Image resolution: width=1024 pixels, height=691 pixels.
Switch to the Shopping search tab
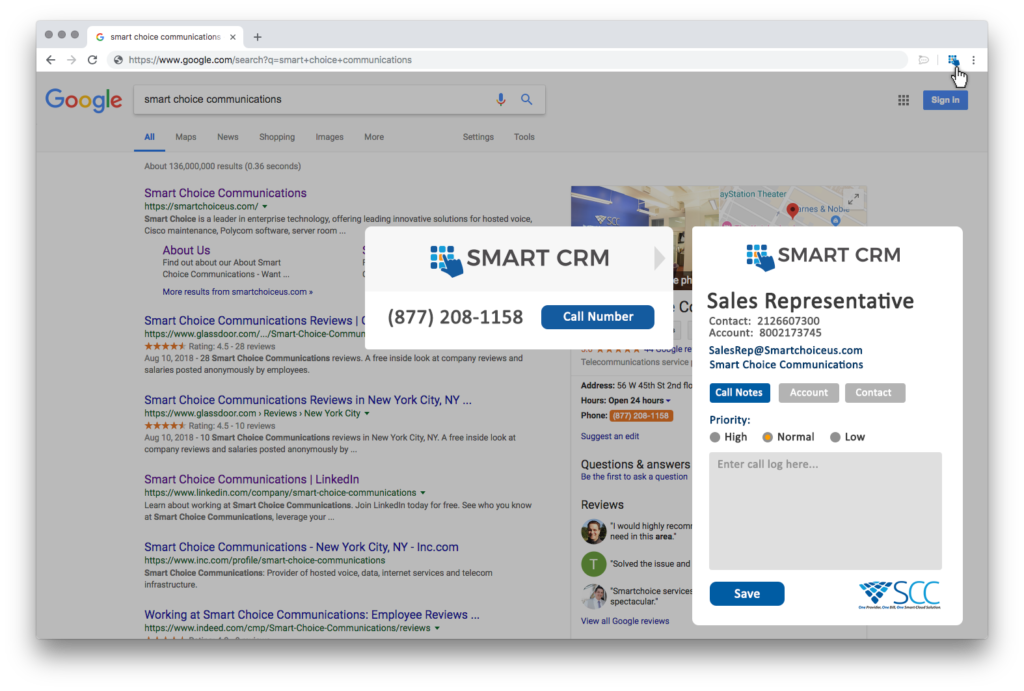[x=277, y=137]
